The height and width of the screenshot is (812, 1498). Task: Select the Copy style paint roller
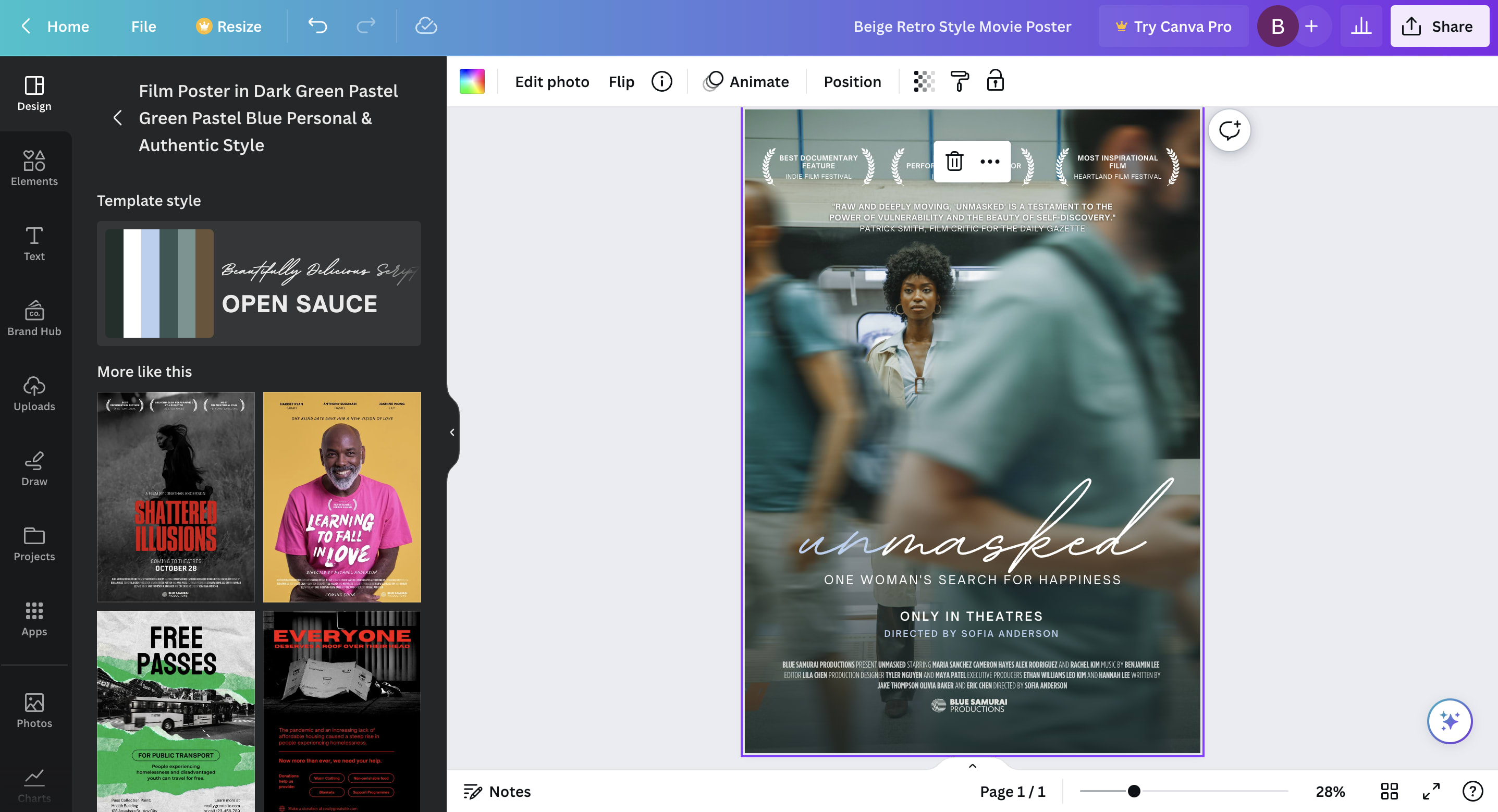[x=960, y=81]
